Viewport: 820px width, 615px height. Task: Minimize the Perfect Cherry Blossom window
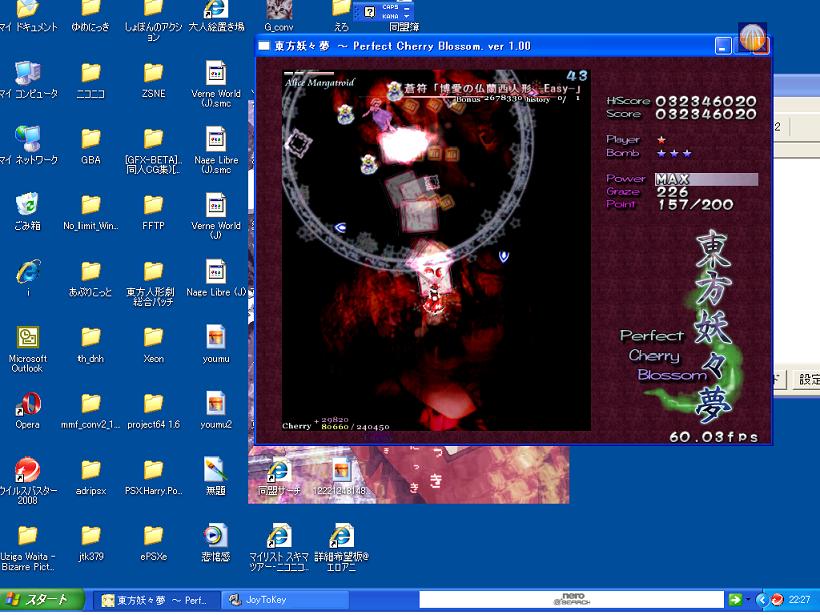tap(723, 46)
